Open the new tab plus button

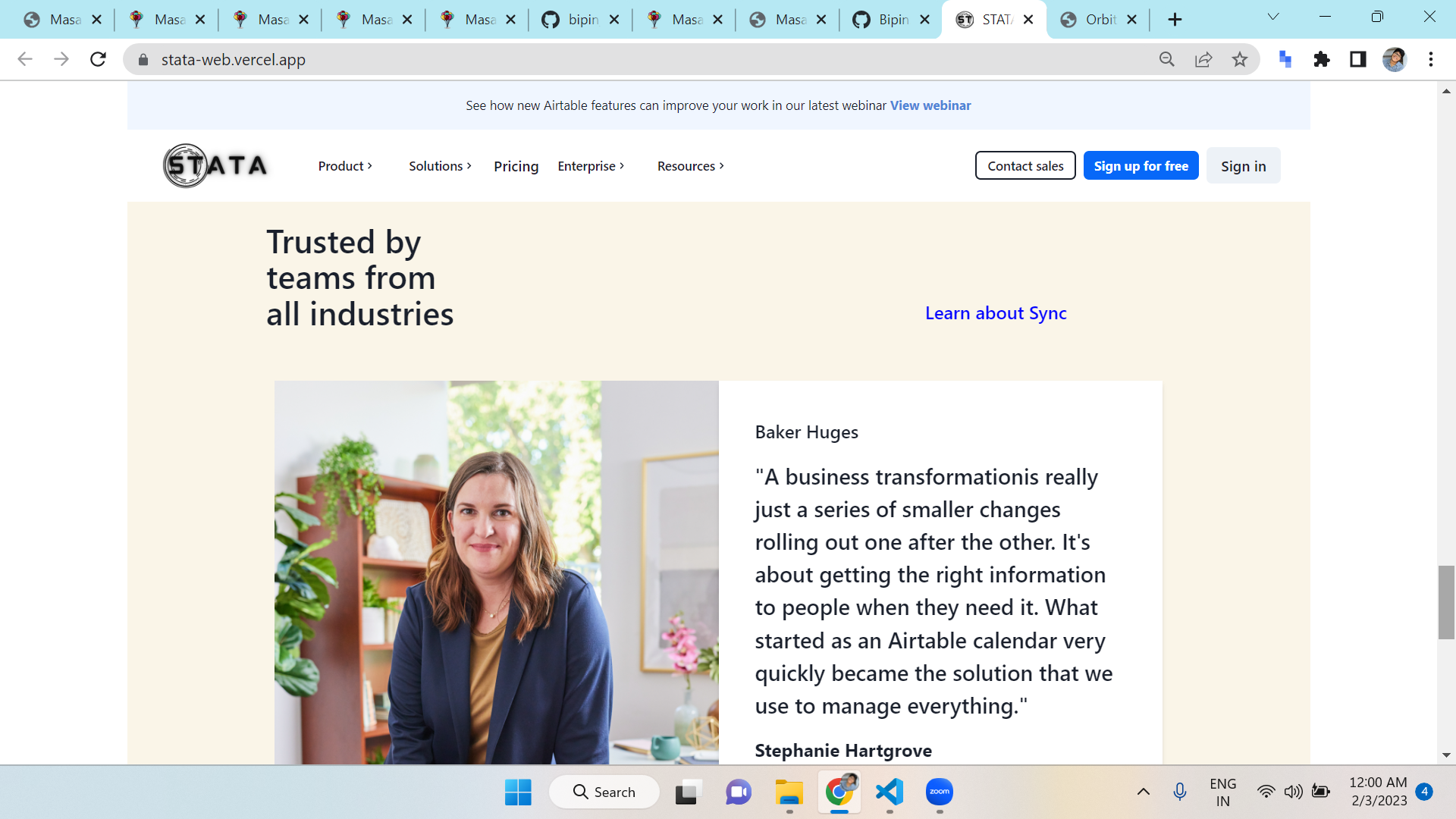click(1175, 20)
